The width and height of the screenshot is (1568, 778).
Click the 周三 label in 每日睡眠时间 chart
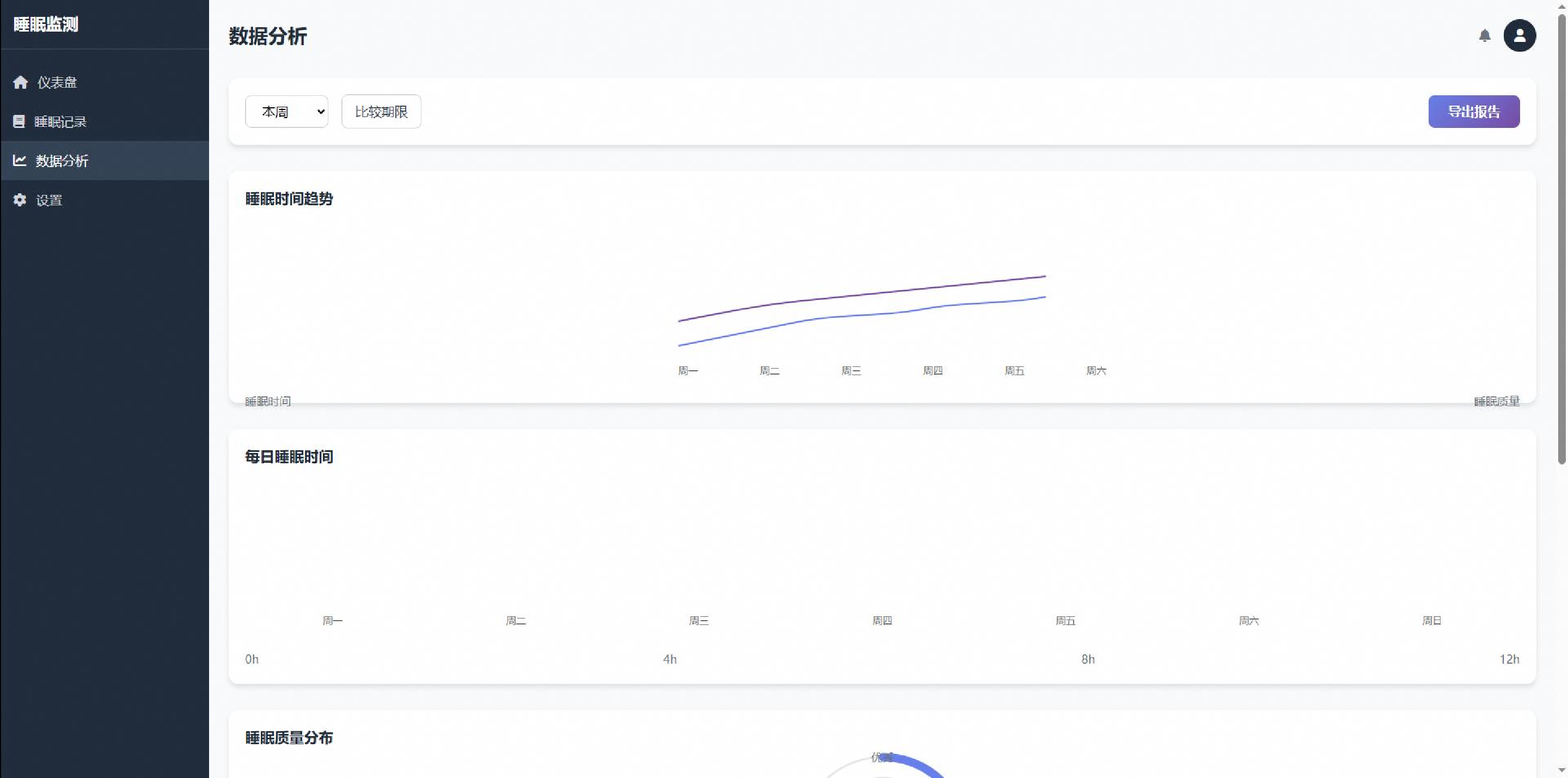699,620
